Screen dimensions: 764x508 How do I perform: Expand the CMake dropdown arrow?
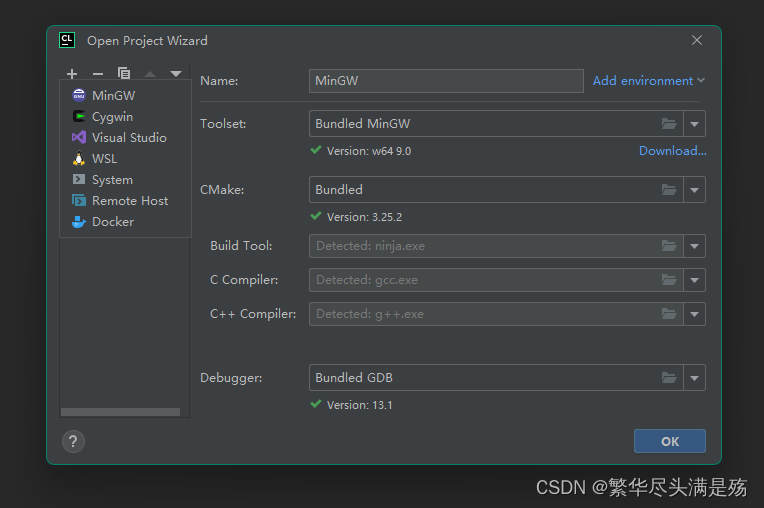(x=695, y=190)
